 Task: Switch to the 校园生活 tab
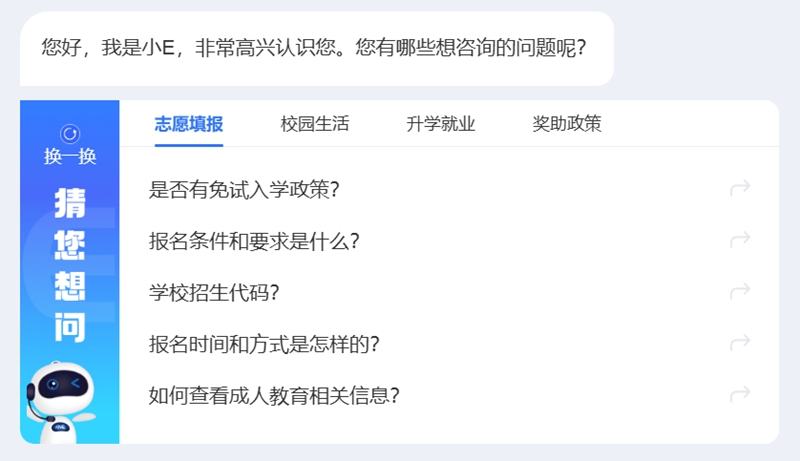[x=314, y=125]
